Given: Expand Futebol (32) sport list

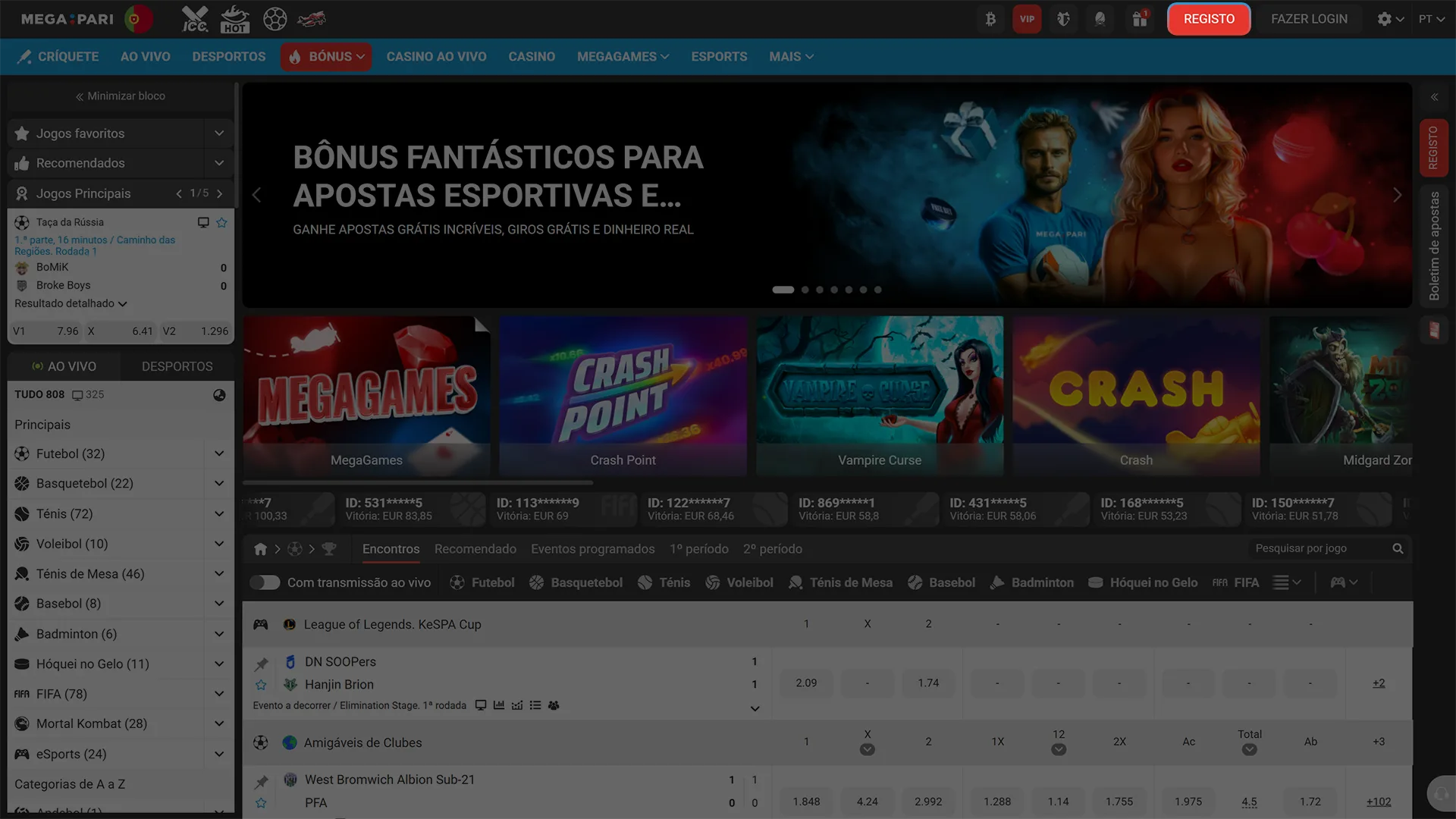Looking at the screenshot, I should click(219, 453).
